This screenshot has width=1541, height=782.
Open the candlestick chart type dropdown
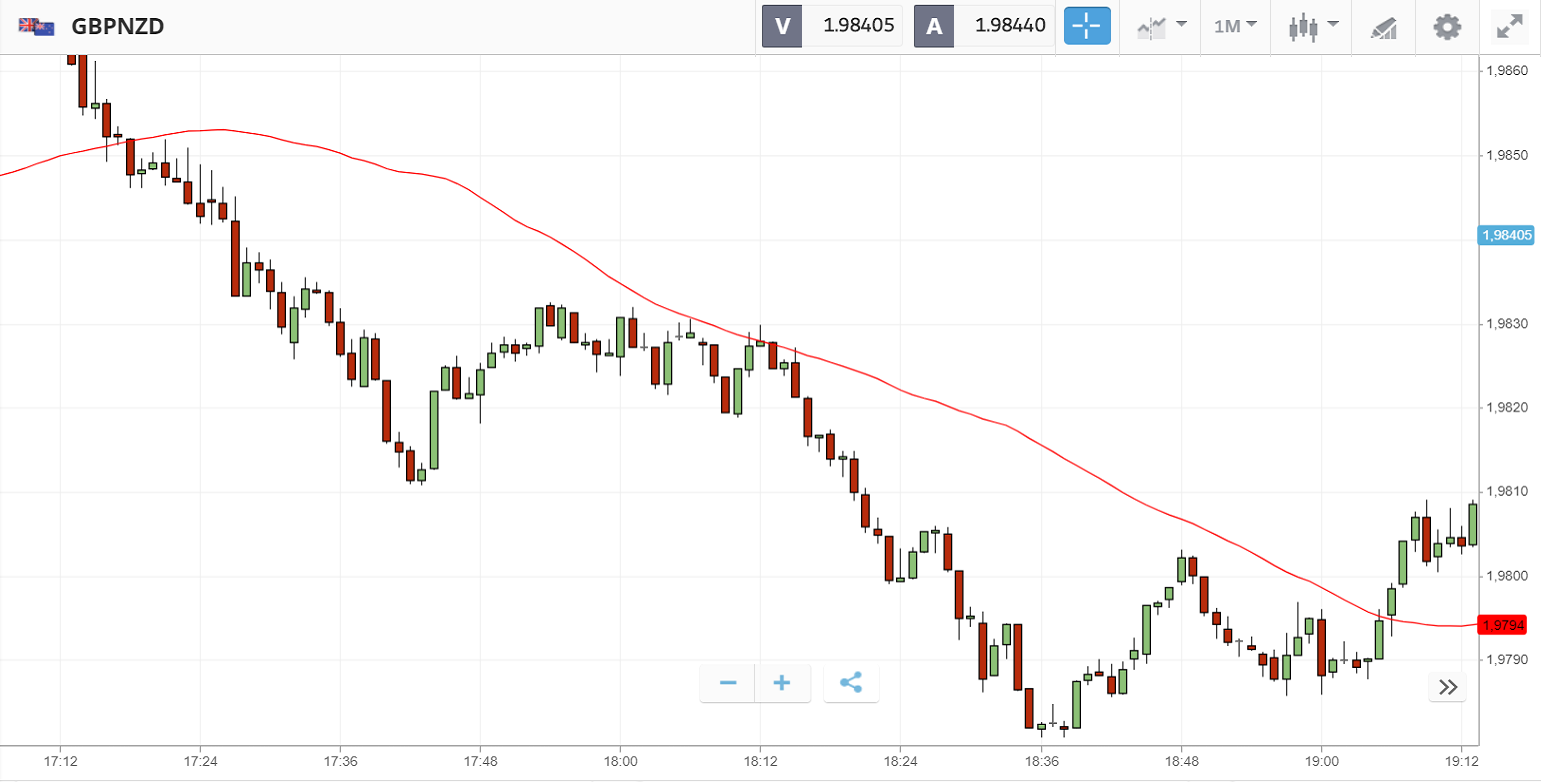1313,26
